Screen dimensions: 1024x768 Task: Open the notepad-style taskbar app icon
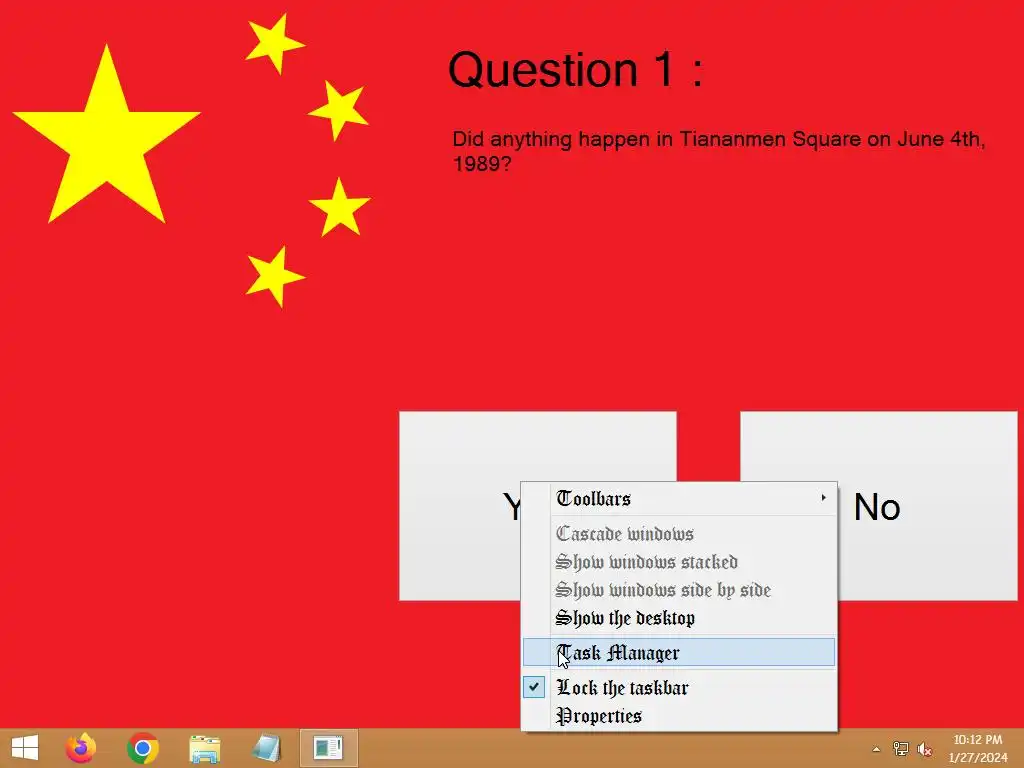click(x=266, y=748)
